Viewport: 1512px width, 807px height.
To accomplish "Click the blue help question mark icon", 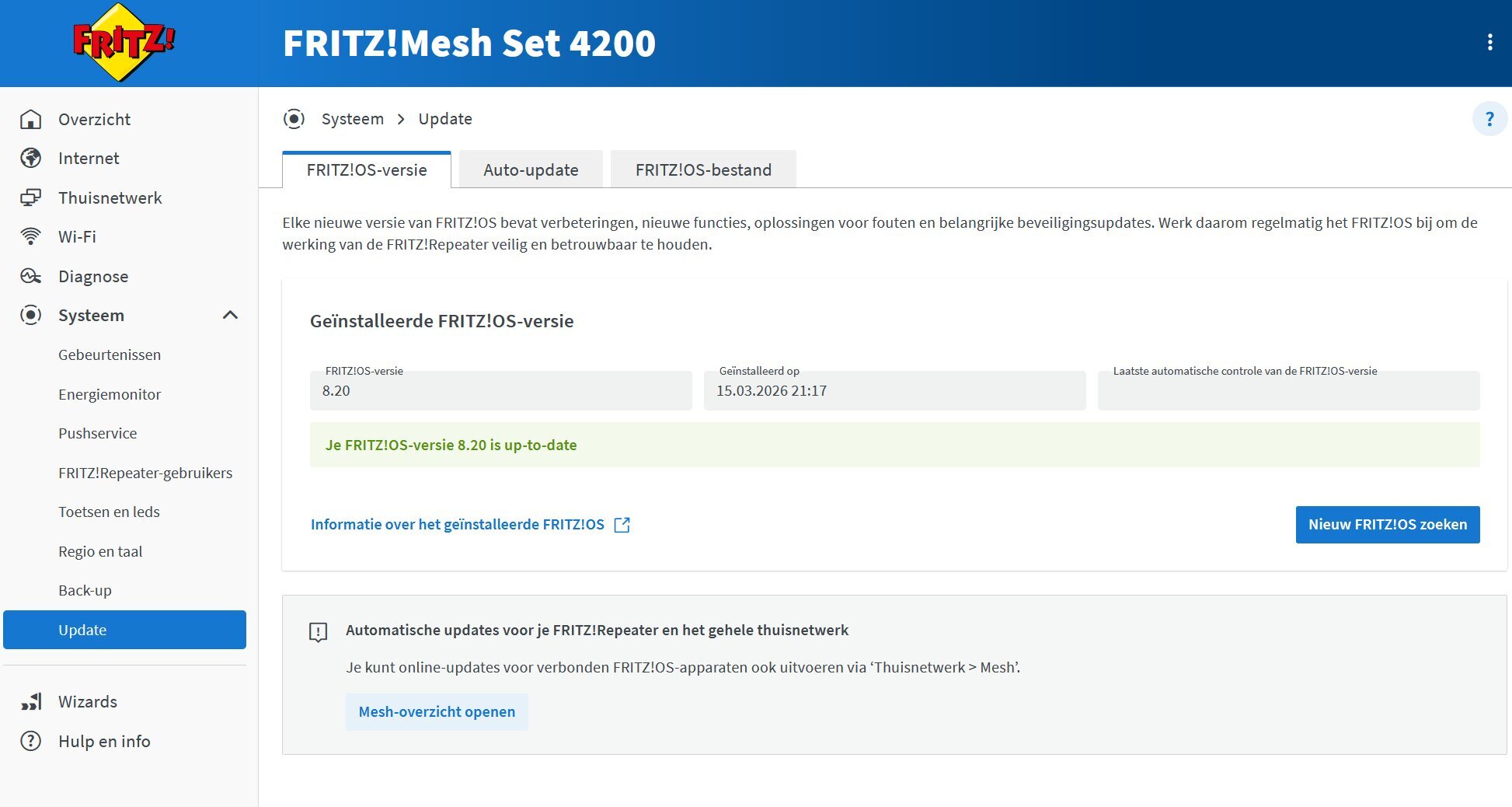I will tap(1489, 120).
